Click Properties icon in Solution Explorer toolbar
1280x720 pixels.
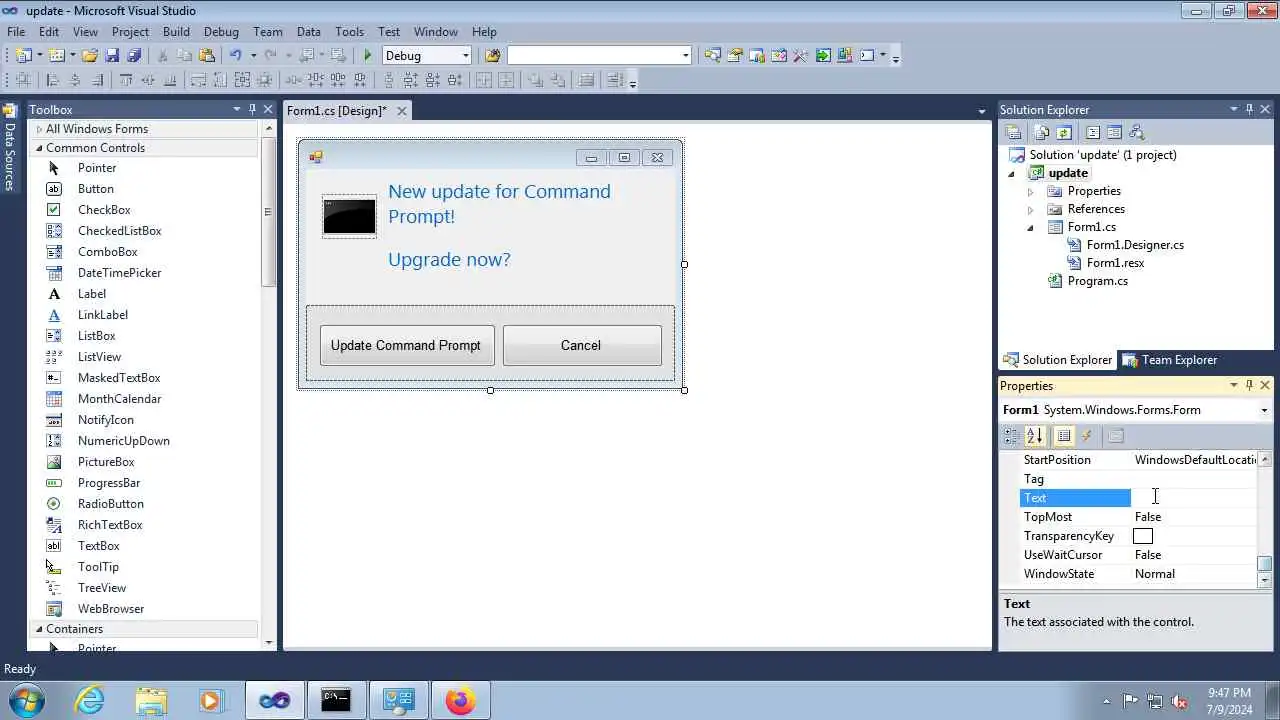pyautogui.click(x=1013, y=132)
